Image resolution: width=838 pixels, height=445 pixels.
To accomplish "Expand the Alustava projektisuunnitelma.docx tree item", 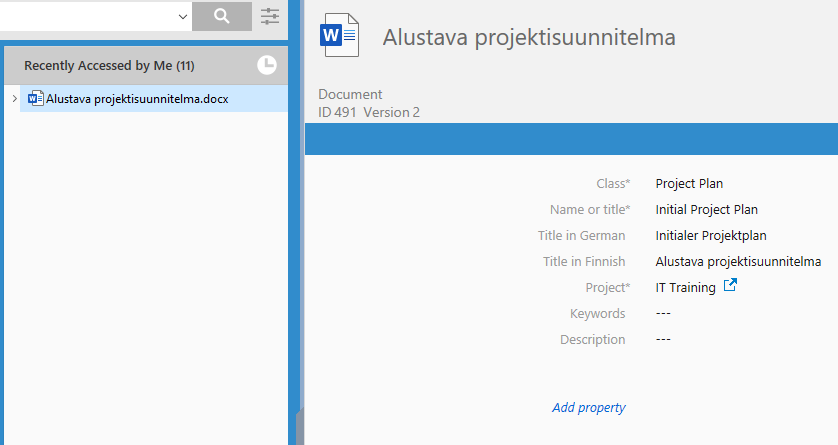I will pos(13,98).
